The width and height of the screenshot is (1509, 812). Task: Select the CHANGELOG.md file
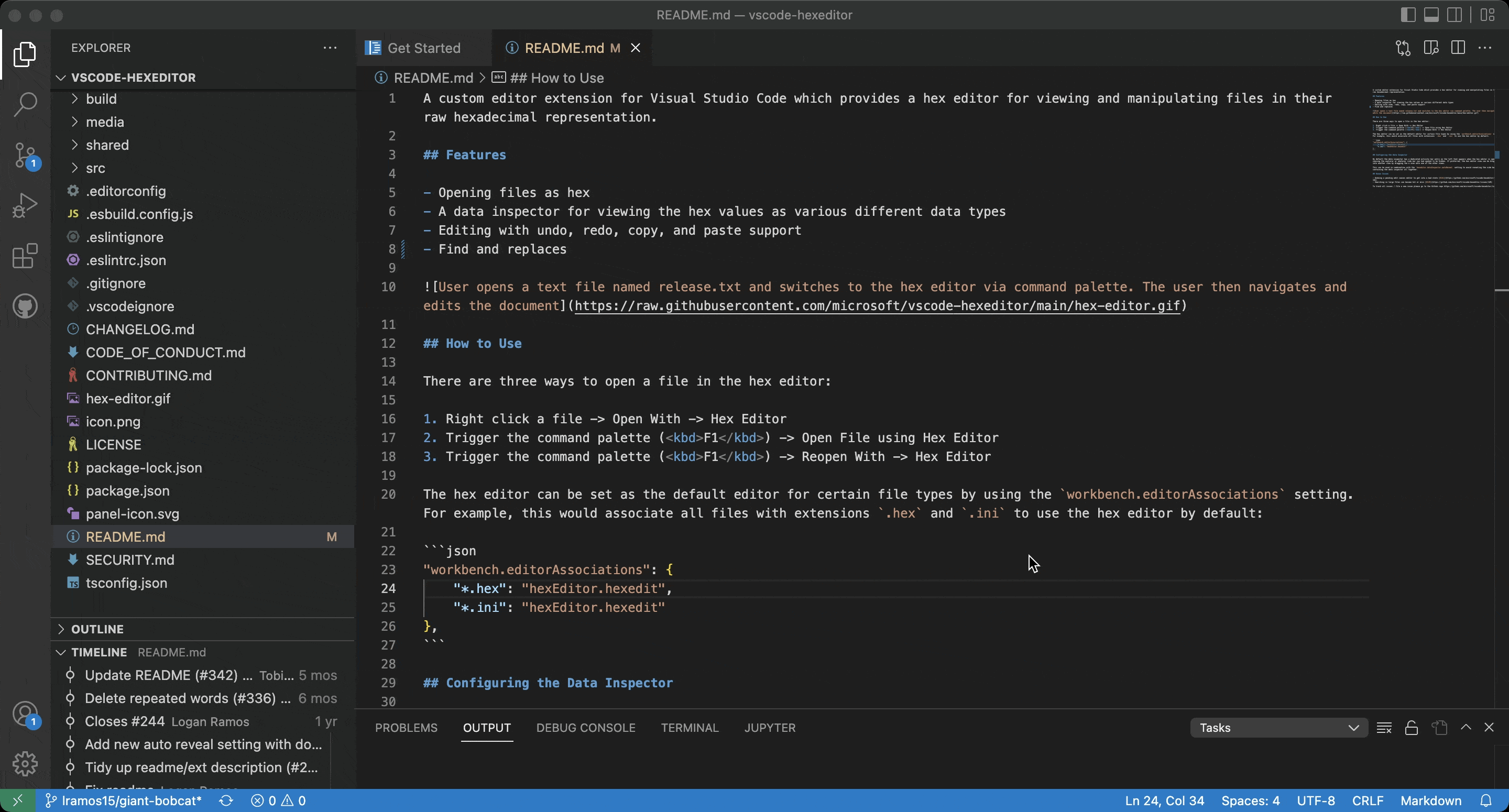[139, 329]
